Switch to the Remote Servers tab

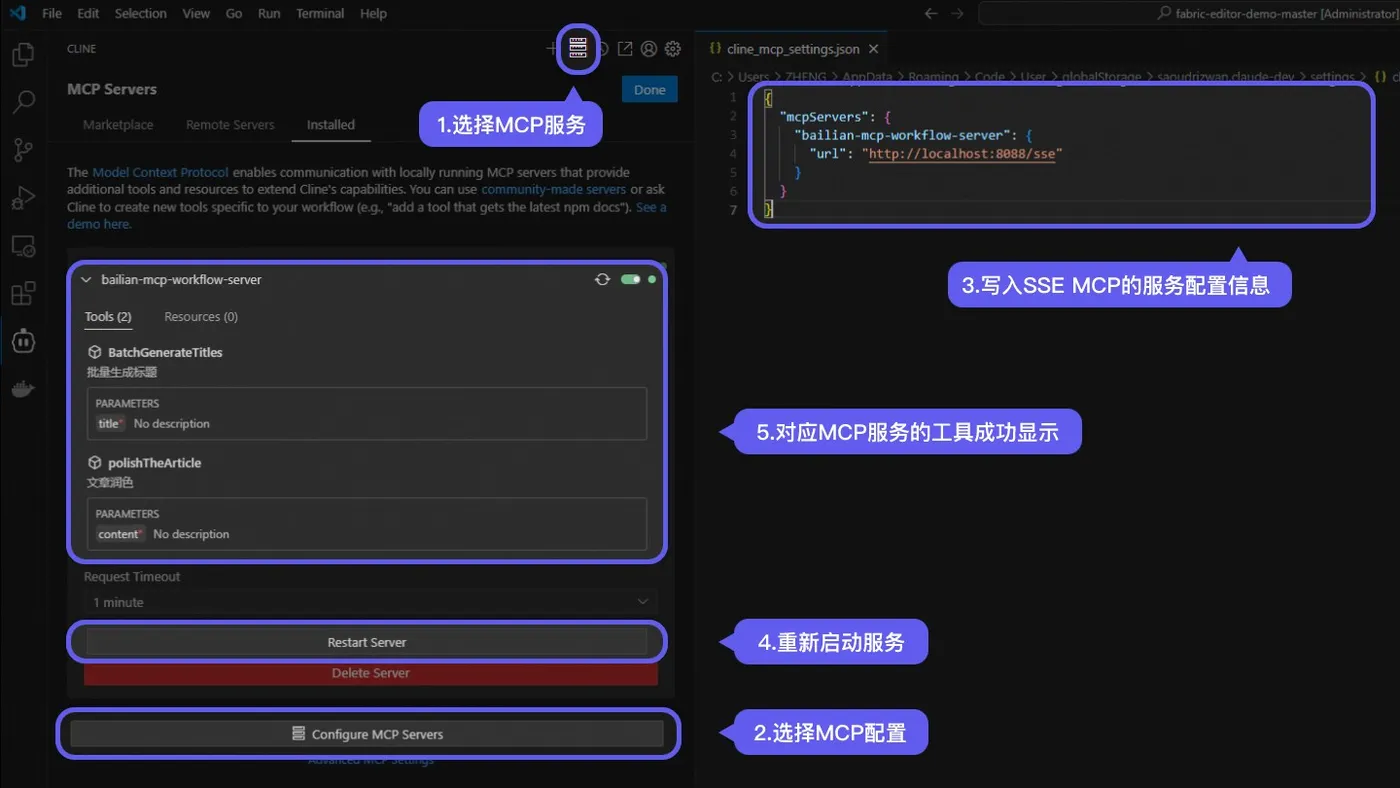tap(230, 125)
